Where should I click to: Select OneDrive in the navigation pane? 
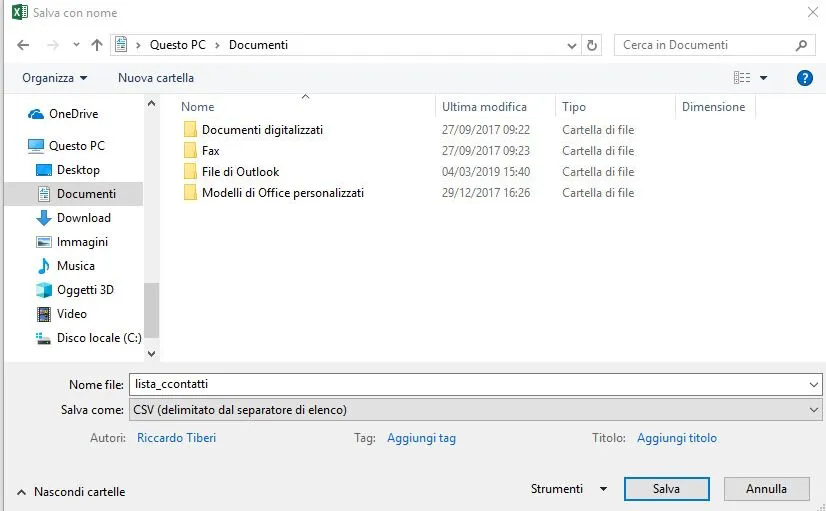pyautogui.click(x=73, y=114)
